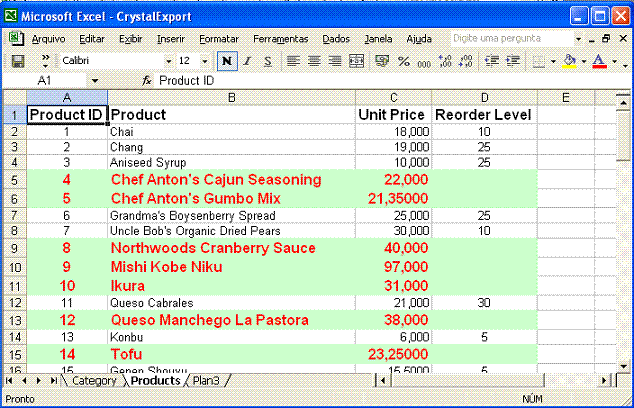
Task: Open Arquivo menu
Action: 48,39
